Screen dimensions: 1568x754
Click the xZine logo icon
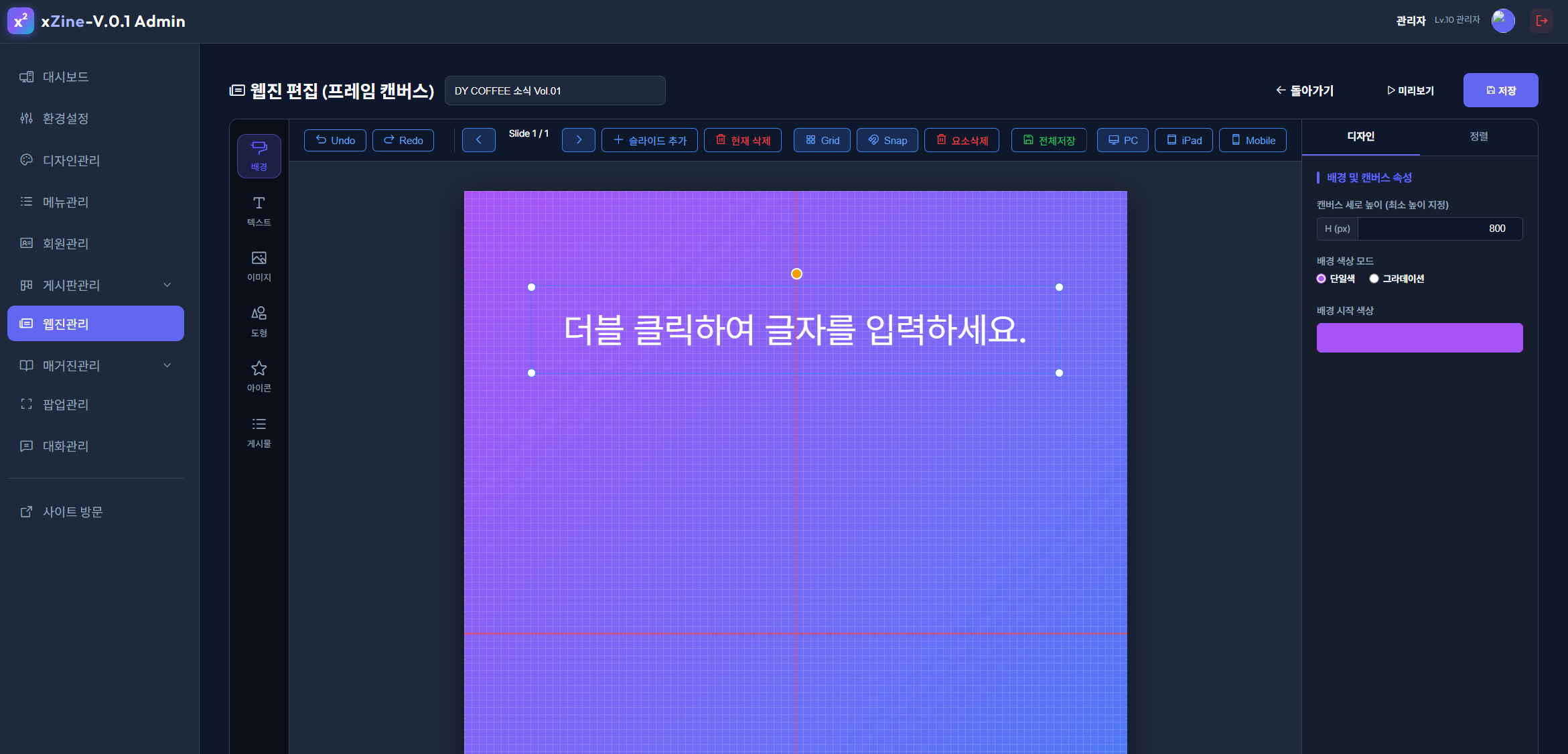20,21
